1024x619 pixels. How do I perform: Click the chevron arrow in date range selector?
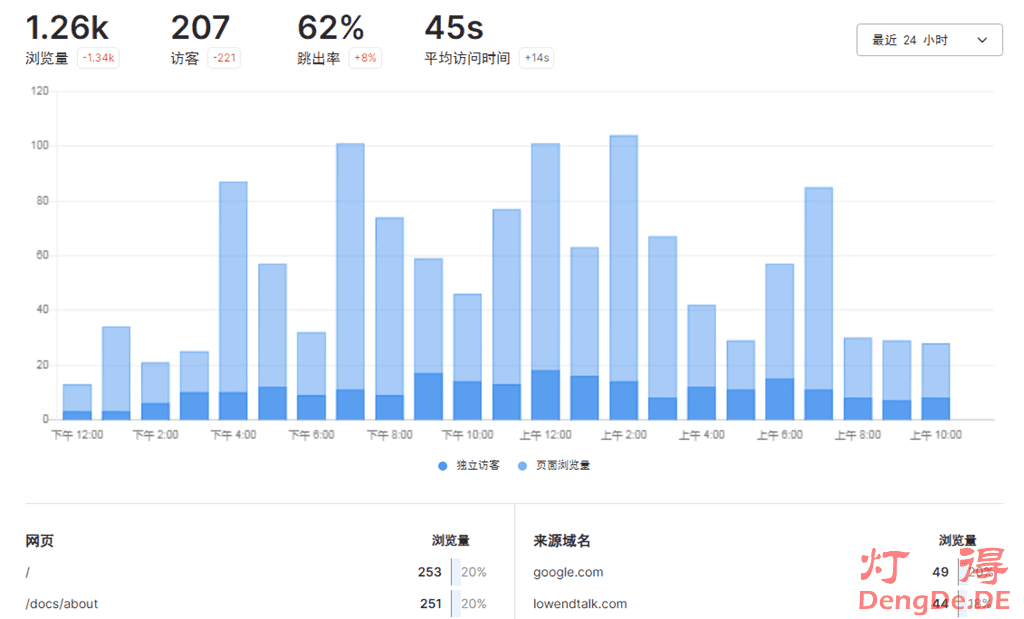[982, 40]
